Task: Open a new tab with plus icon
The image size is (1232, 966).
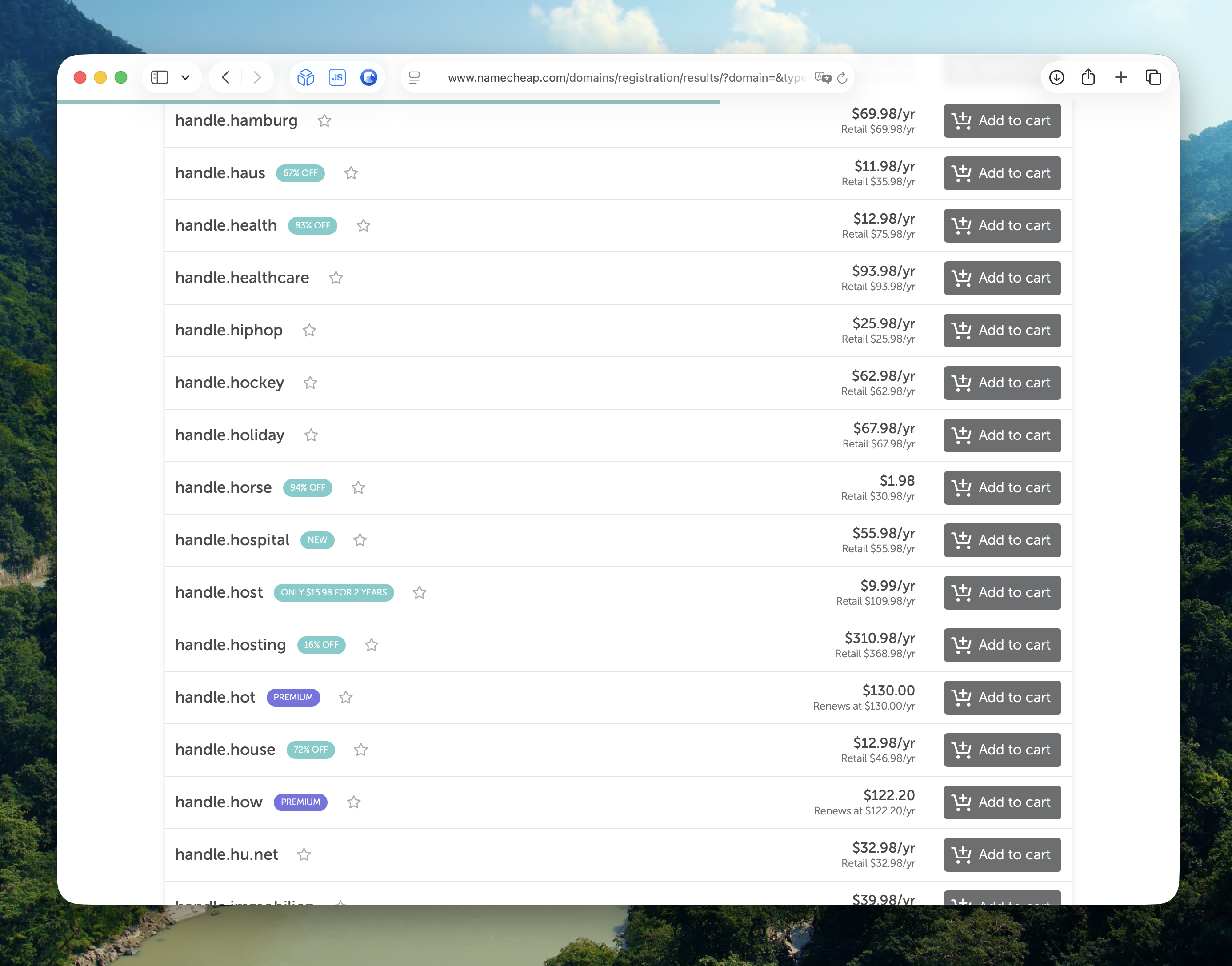Action: 1120,77
